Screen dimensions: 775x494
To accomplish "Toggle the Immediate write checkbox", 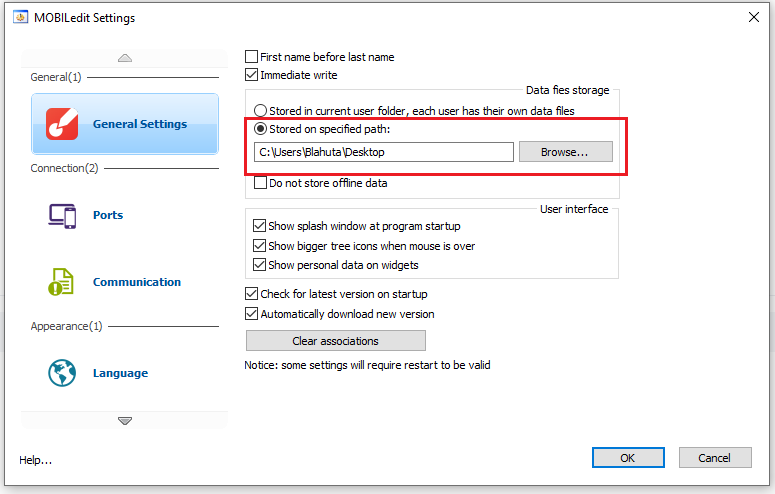I will 252,75.
